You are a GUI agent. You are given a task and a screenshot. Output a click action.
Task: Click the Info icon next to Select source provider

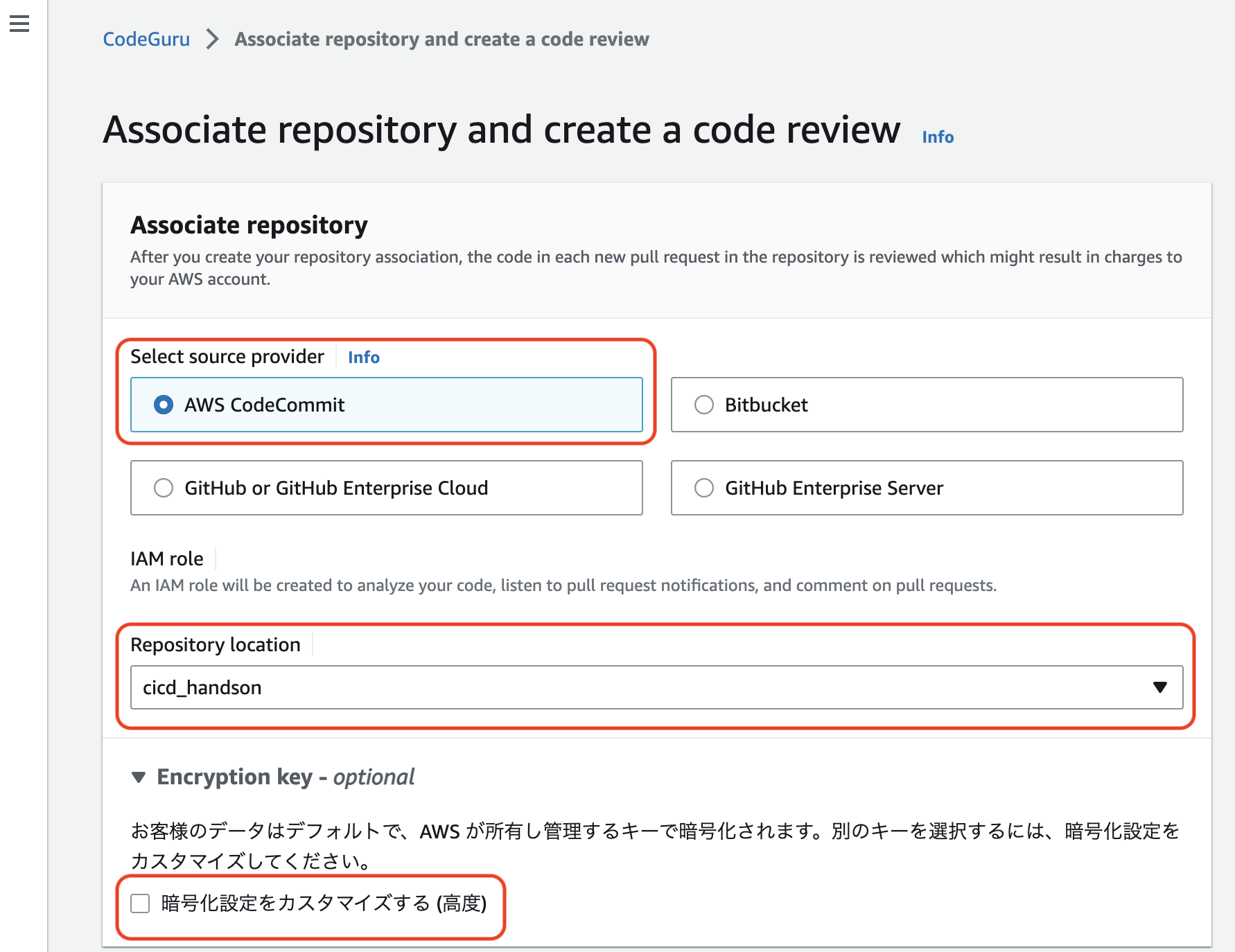click(x=363, y=357)
